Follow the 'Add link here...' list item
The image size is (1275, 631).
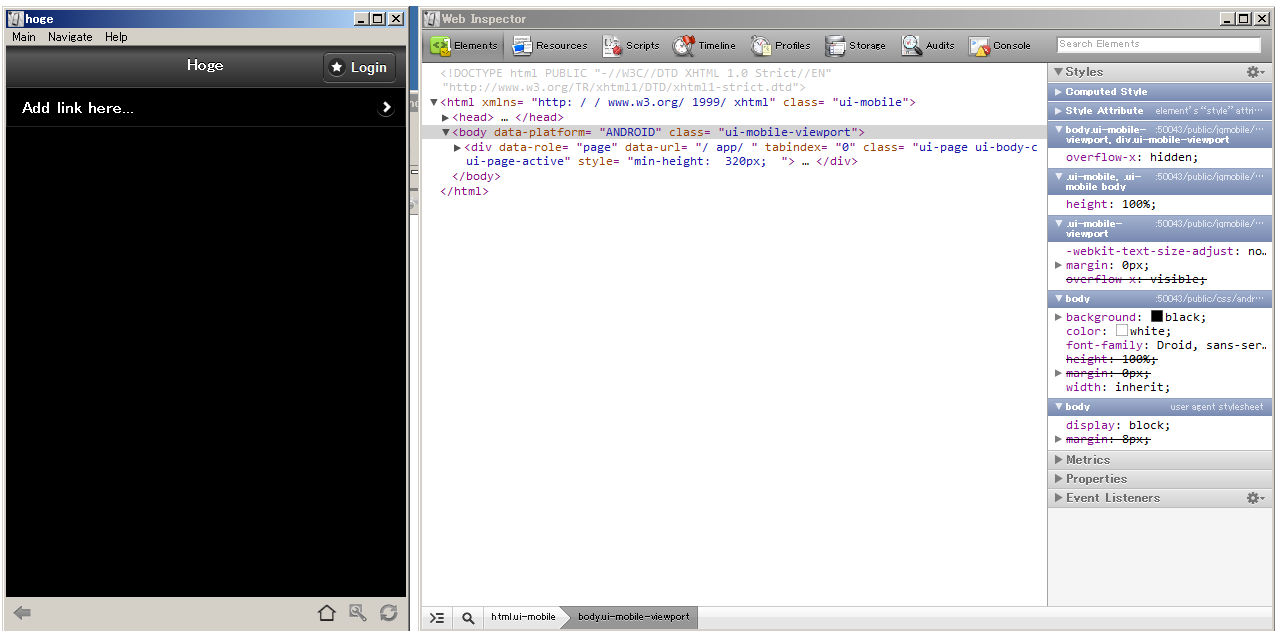tap(206, 108)
